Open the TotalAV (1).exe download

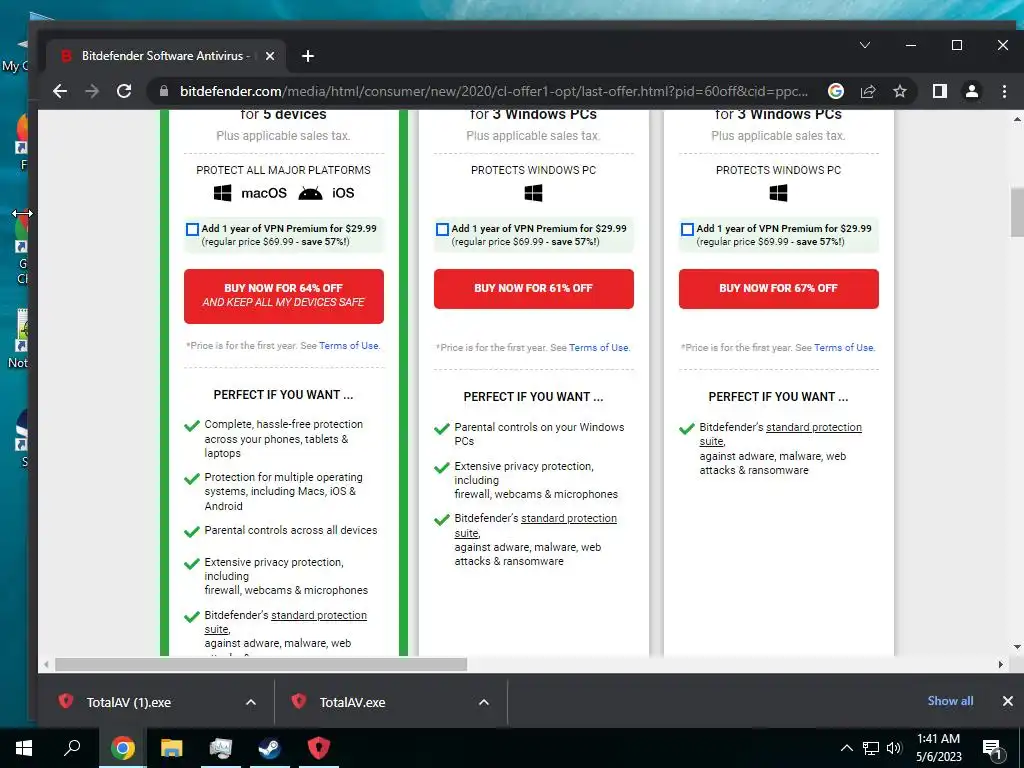pos(129,703)
